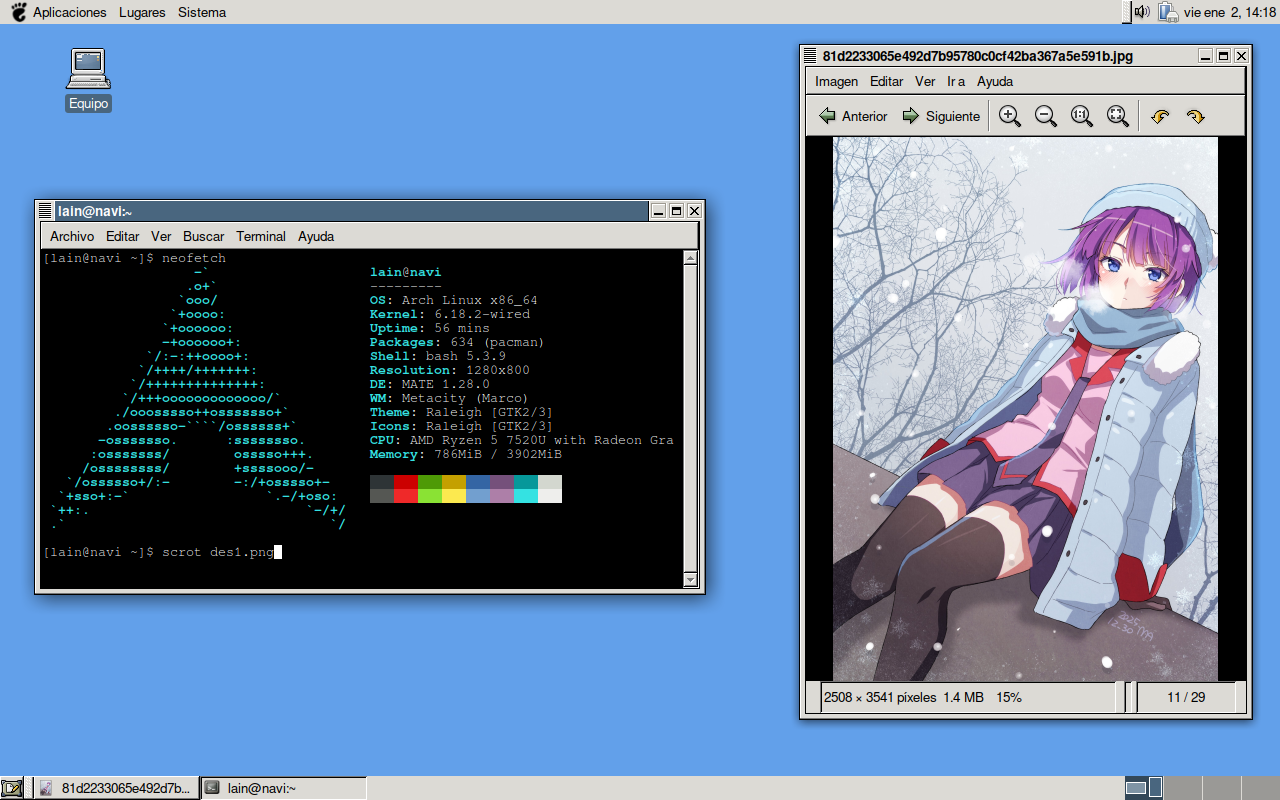This screenshot has width=1280, height=800.
Task: Go to previous image with Anterior
Action: tap(853, 116)
